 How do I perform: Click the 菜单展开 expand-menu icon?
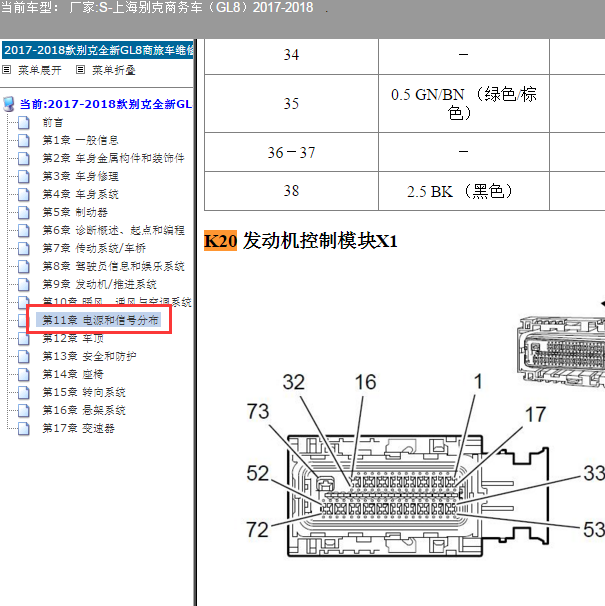[x=6, y=70]
